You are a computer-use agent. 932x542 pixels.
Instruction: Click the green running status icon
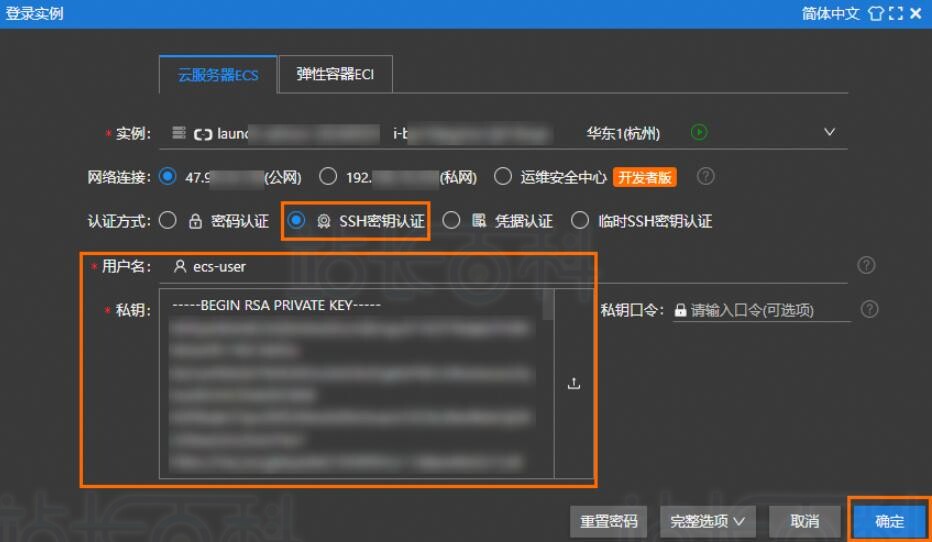[x=700, y=133]
